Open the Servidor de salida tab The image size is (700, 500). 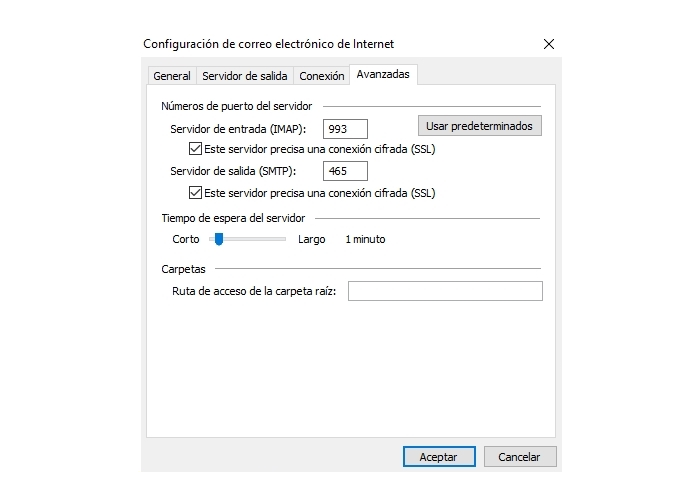coord(245,76)
